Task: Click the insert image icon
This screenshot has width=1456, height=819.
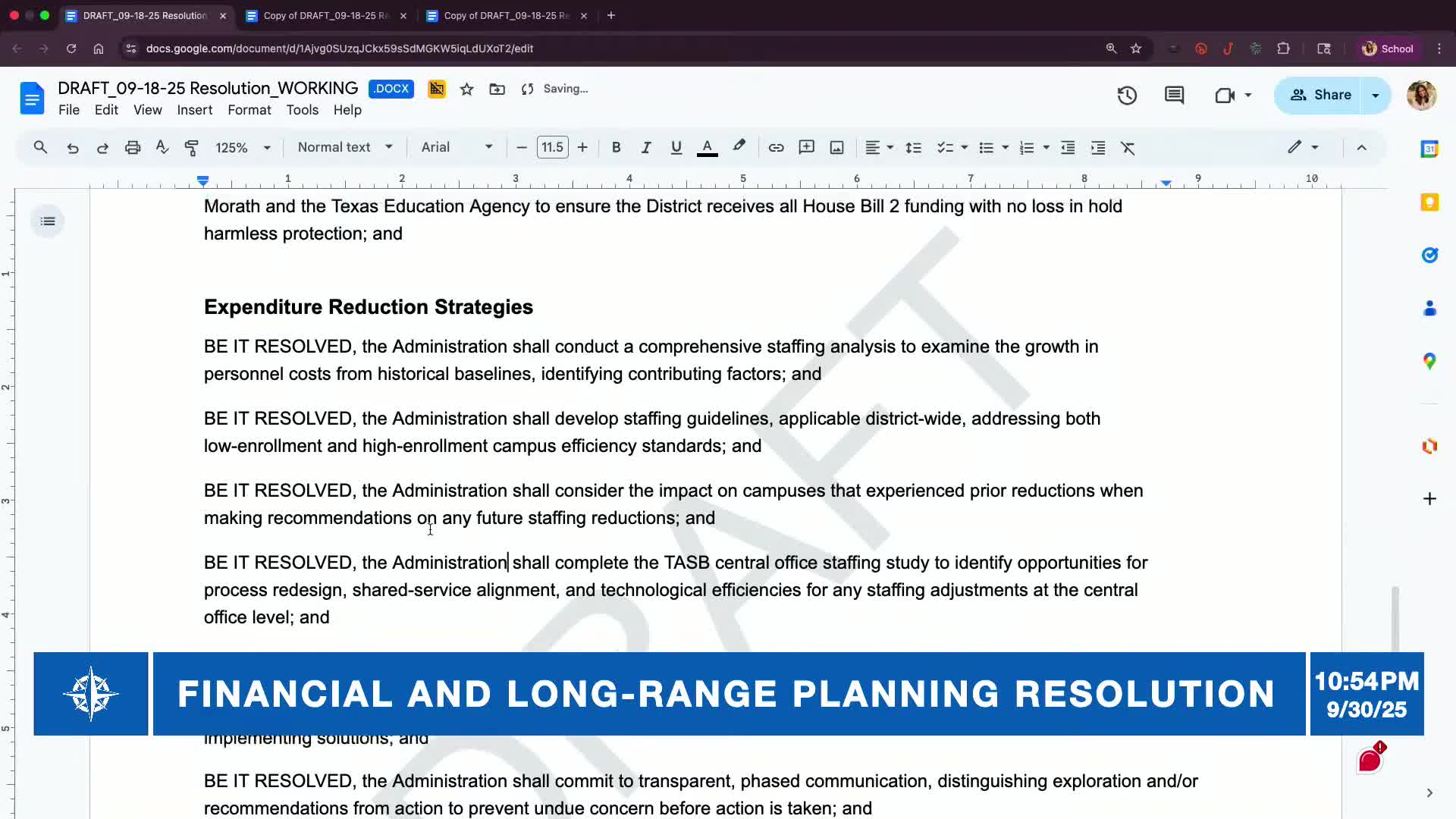Action: pyautogui.click(x=836, y=147)
